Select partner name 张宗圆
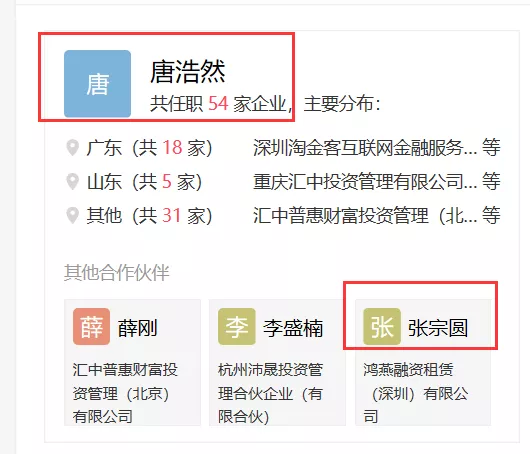The image size is (530, 454). [438, 328]
